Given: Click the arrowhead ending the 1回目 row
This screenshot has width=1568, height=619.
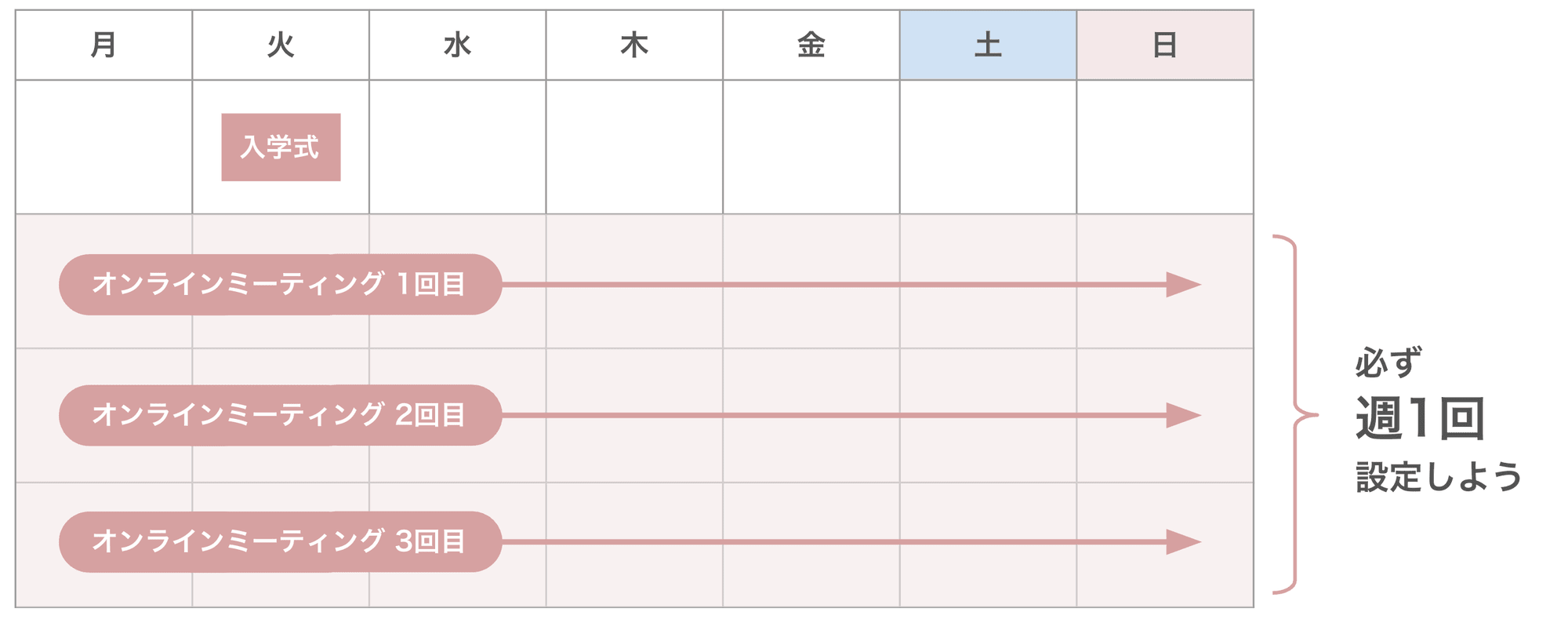Looking at the screenshot, I should click(1182, 284).
